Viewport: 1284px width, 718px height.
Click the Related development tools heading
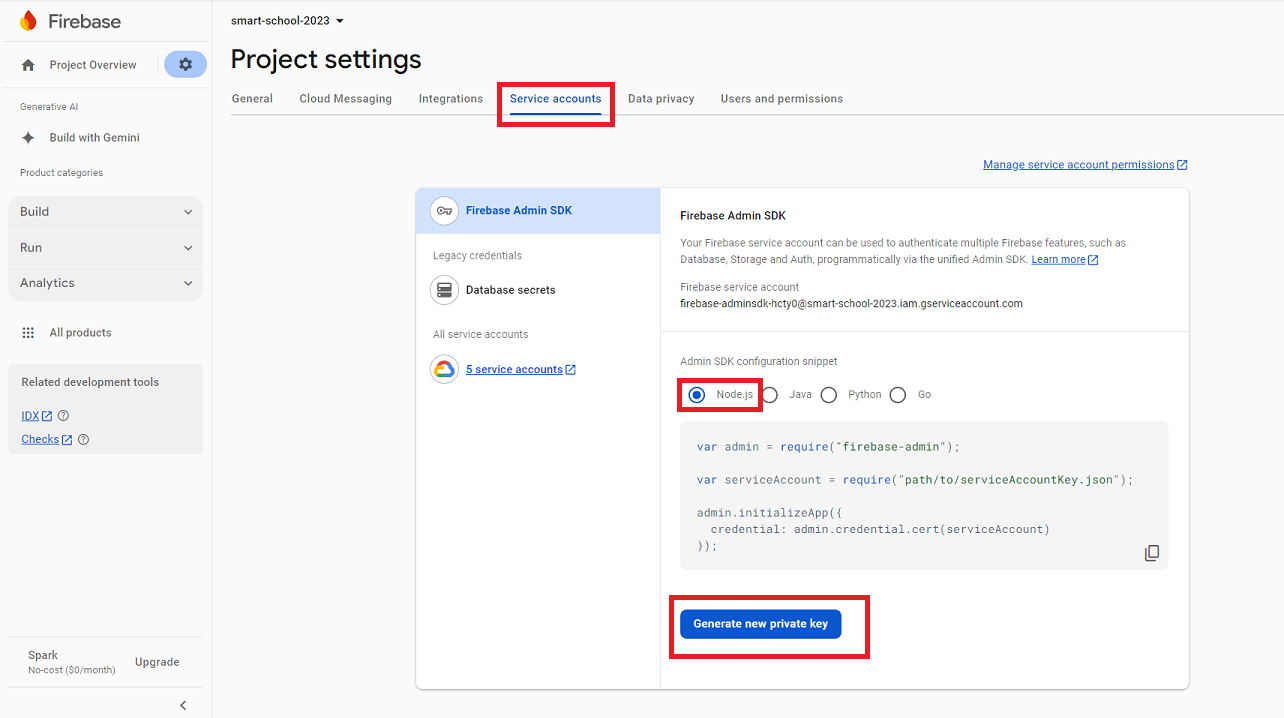tap(90, 382)
